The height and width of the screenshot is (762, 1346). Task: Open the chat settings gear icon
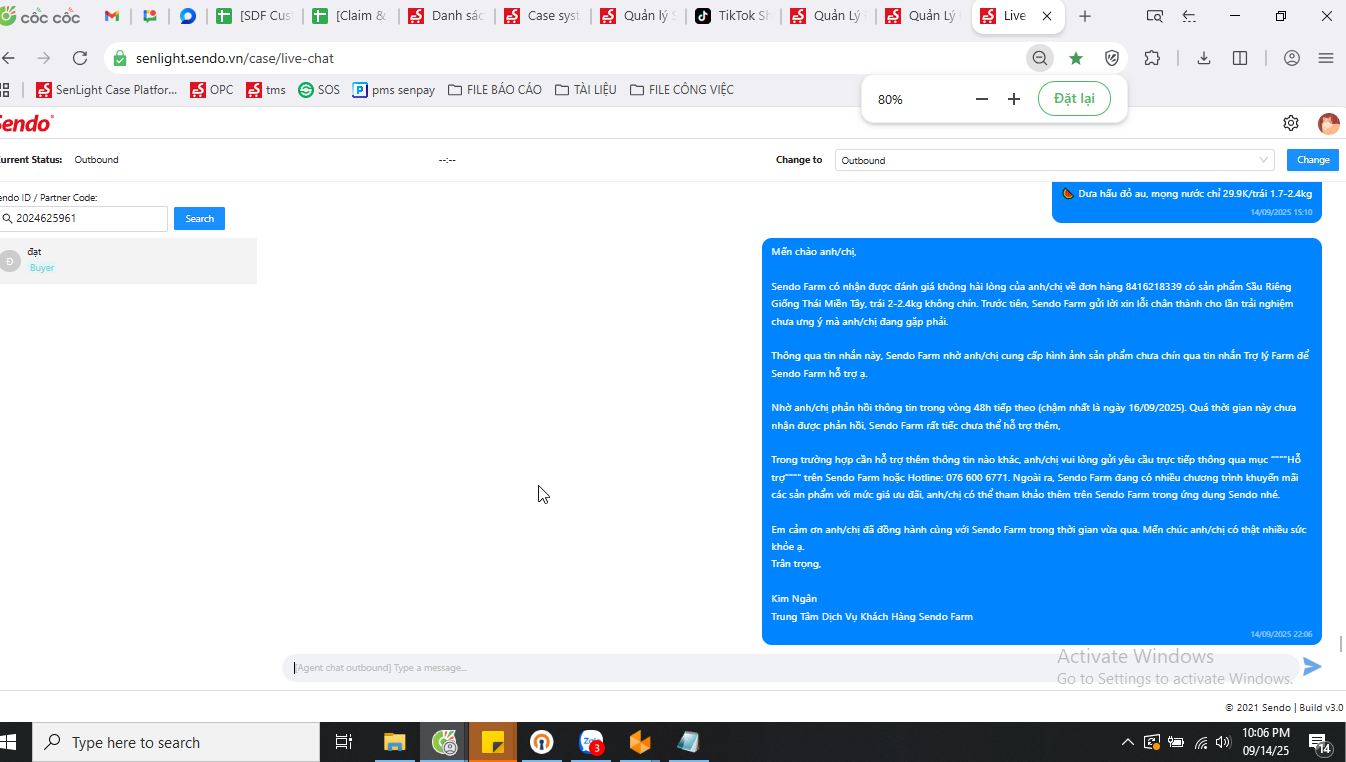coord(1291,123)
